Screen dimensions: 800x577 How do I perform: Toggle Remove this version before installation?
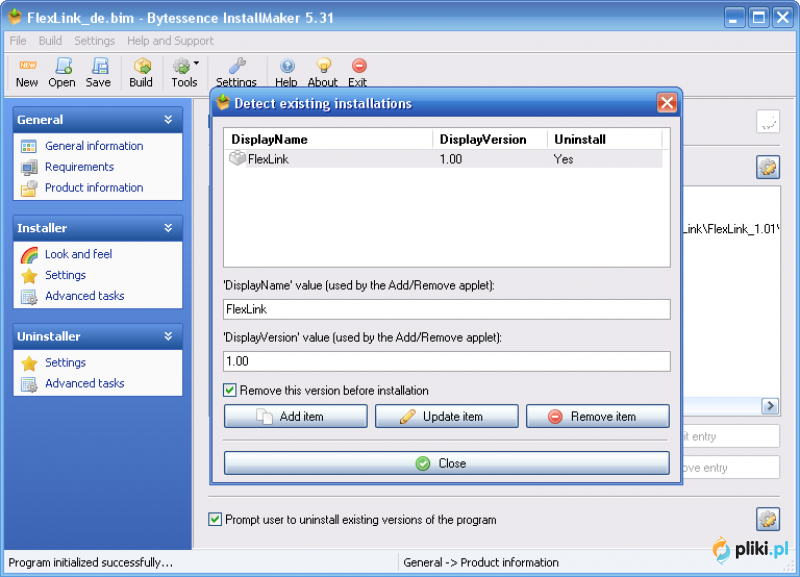(x=230, y=390)
